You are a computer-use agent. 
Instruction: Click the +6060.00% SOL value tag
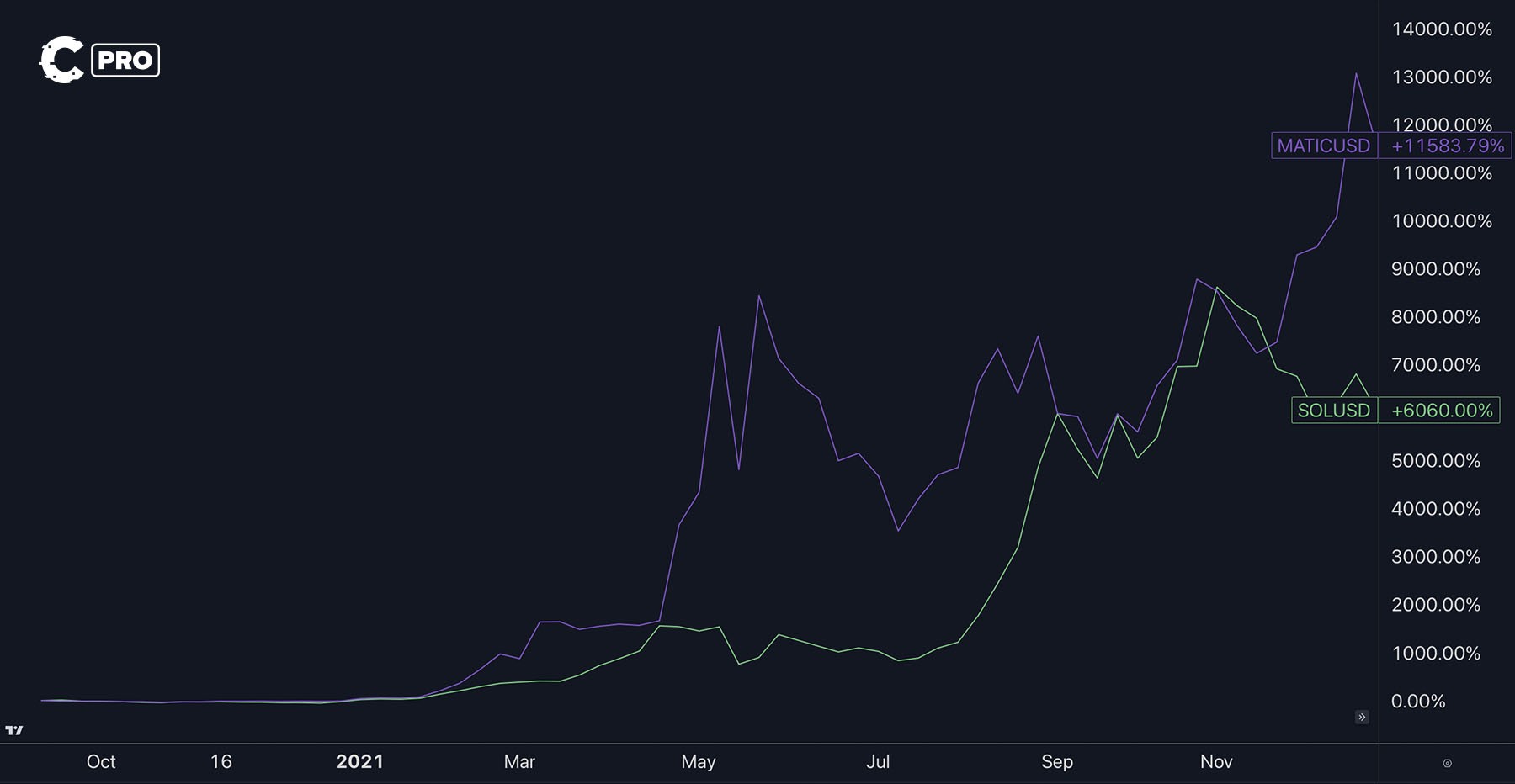1440,411
